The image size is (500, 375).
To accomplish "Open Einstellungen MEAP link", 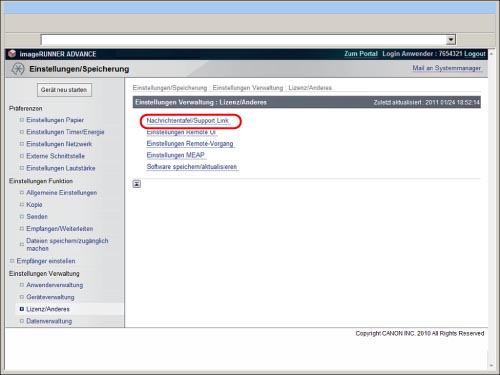I will point(176,155).
